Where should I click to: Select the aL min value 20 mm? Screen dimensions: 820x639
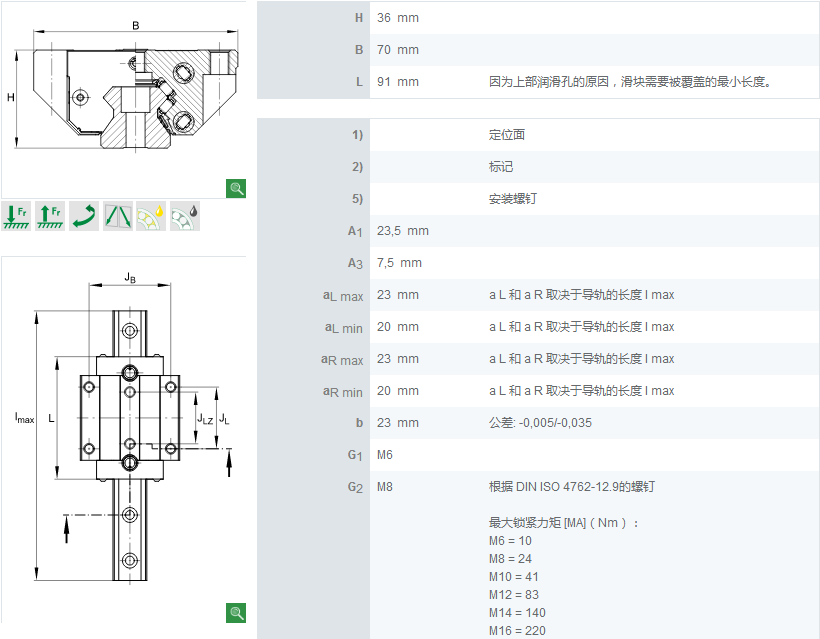click(398, 327)
